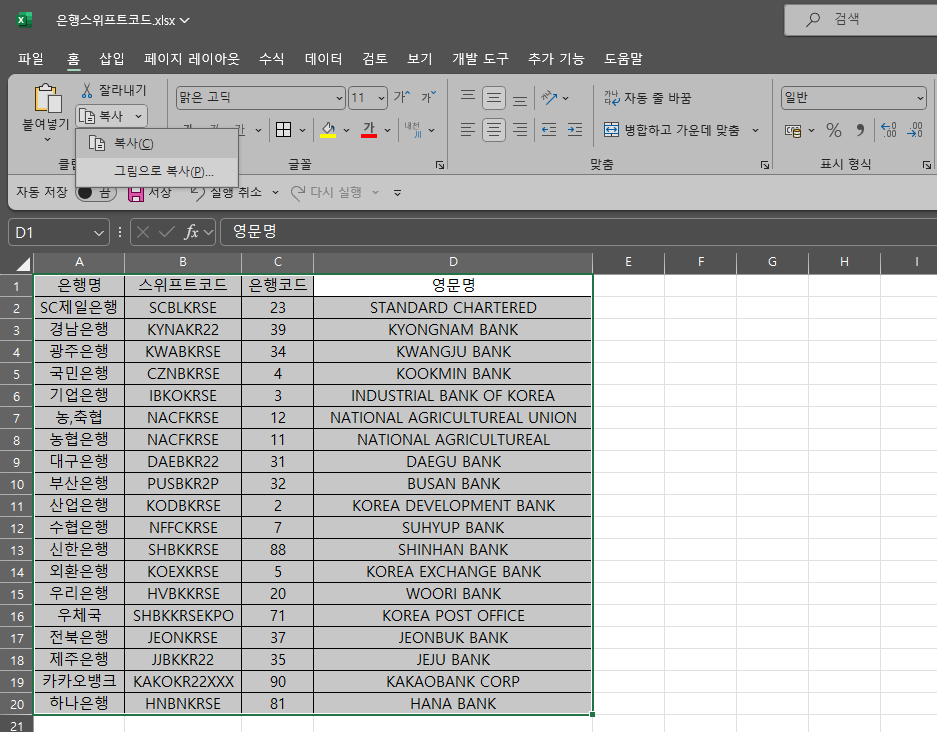Center text horizontally

click(x=494, y=130)
